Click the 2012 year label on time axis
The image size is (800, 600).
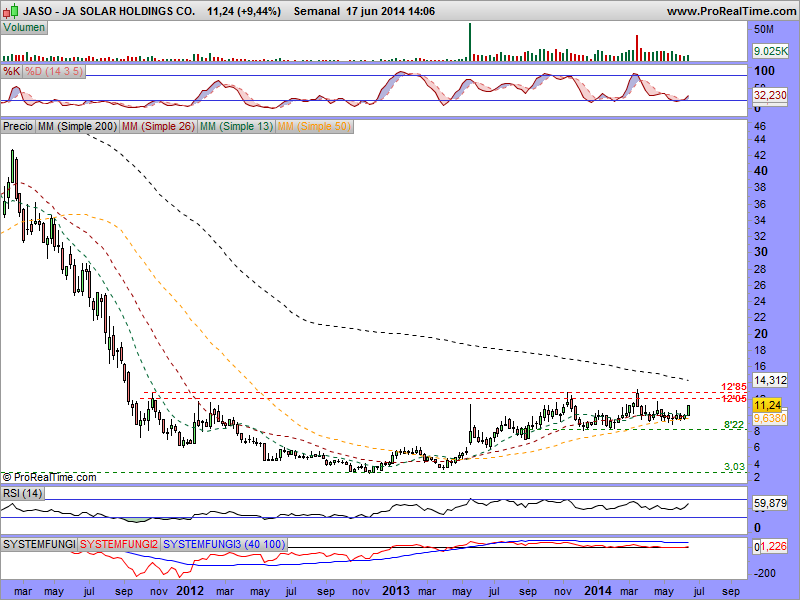[190, 591]
